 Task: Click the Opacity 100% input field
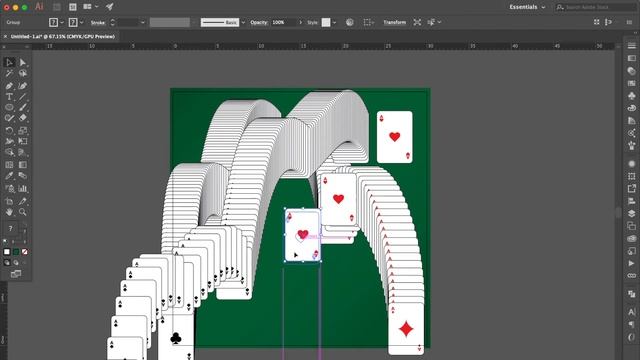(283, 22)
